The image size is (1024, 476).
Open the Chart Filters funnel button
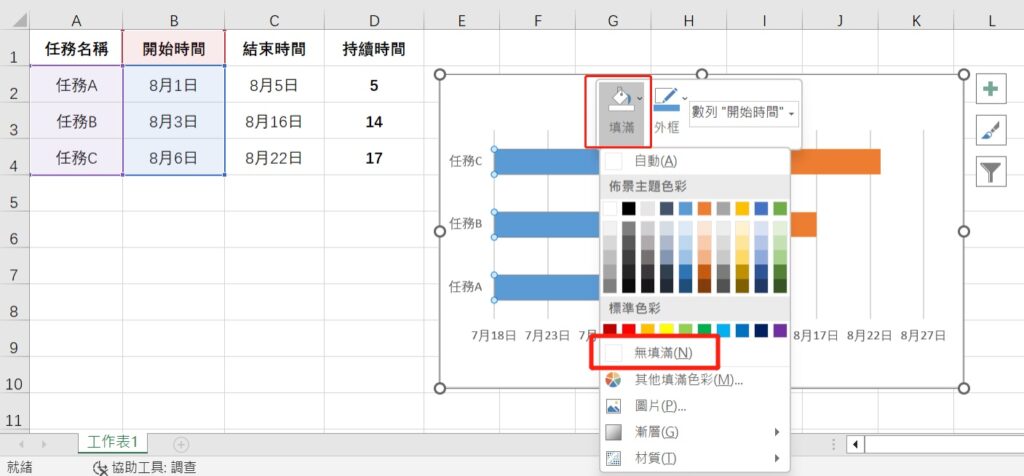coord(991,172)
